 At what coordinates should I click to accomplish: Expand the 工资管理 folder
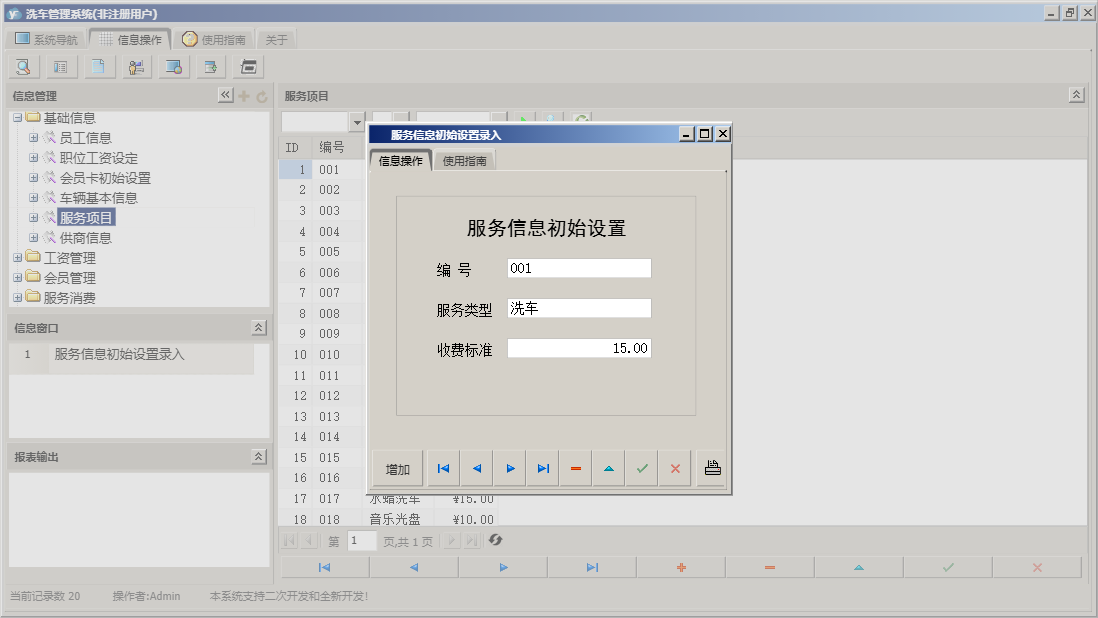click(x=18, y=258)
